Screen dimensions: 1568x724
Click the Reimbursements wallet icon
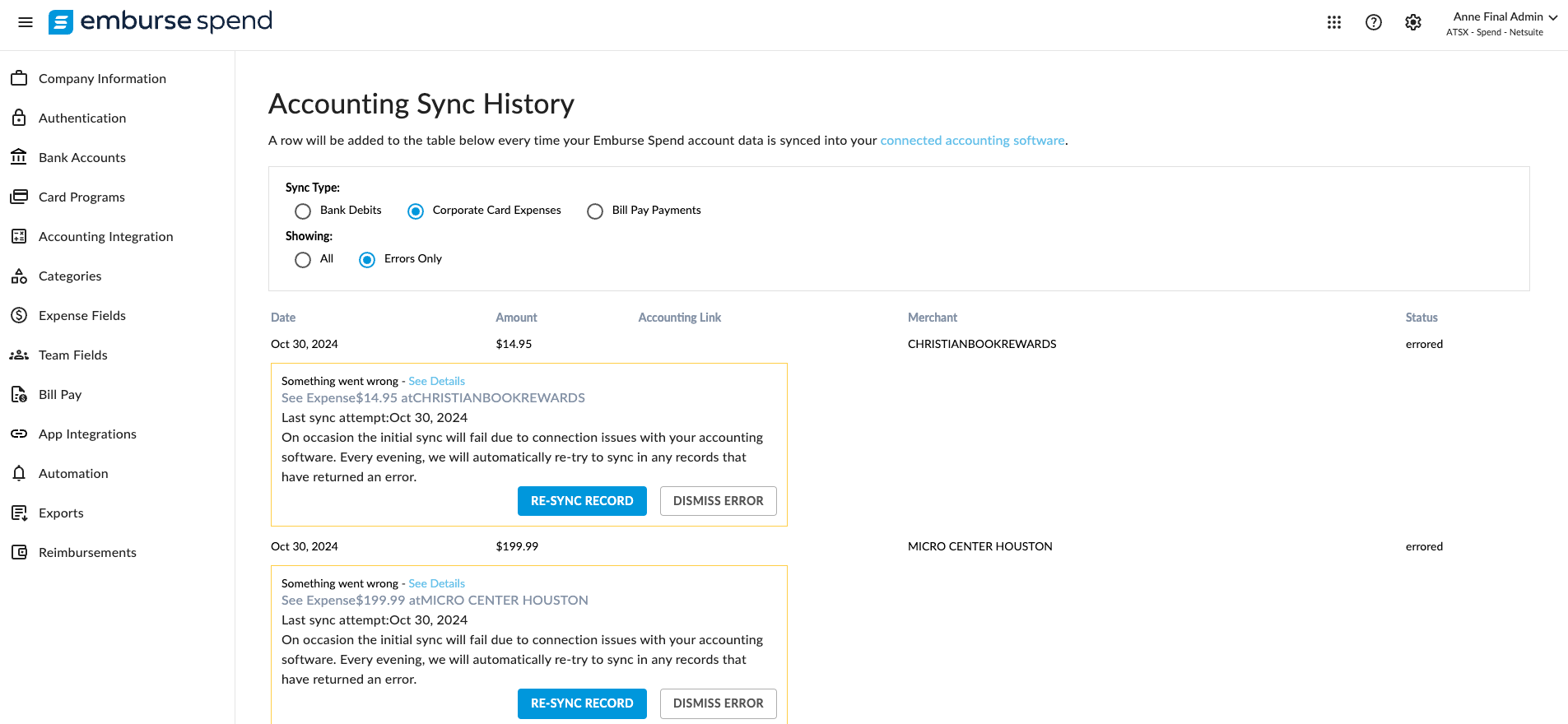coord(19,552)
